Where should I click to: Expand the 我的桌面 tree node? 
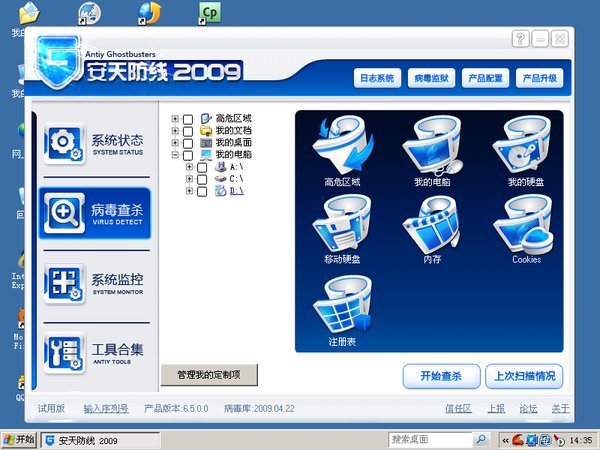click(175, 143)
